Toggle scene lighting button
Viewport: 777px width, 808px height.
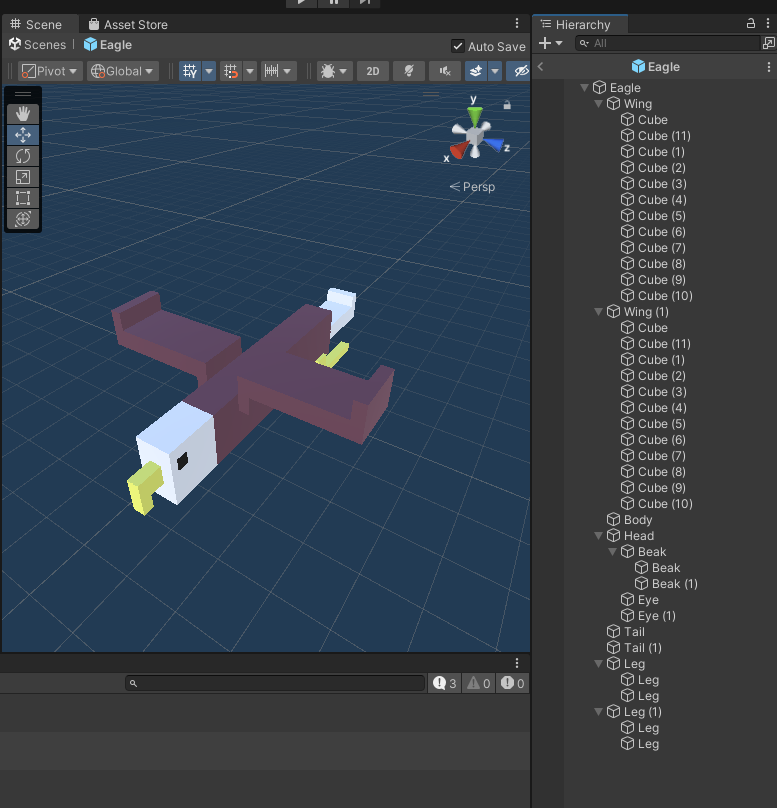tap(409, 71)
